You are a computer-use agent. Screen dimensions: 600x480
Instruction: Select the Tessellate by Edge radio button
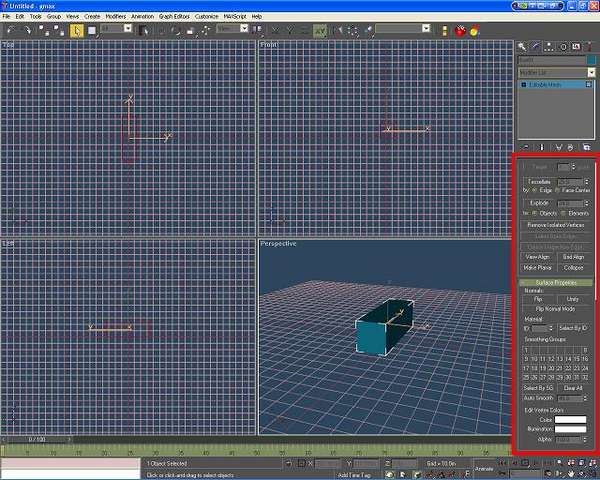[x=535, y=190]
